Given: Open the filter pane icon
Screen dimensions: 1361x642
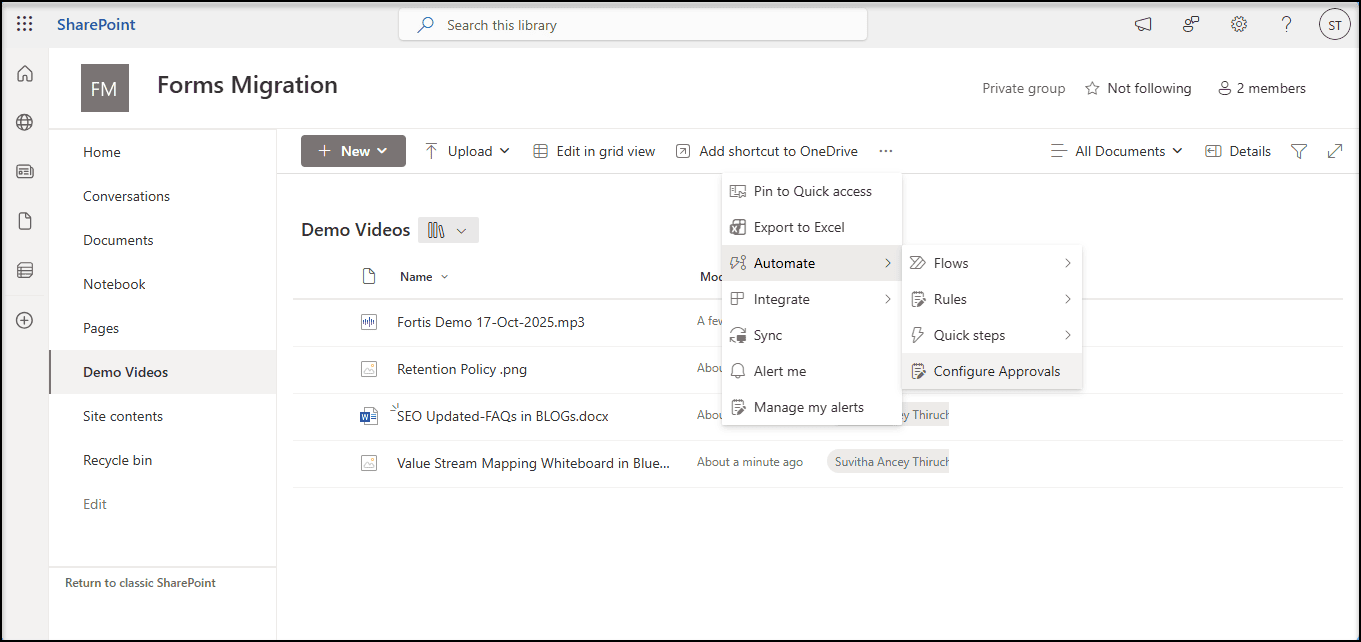Looking at the screenshot, I should click(1299, 150).
